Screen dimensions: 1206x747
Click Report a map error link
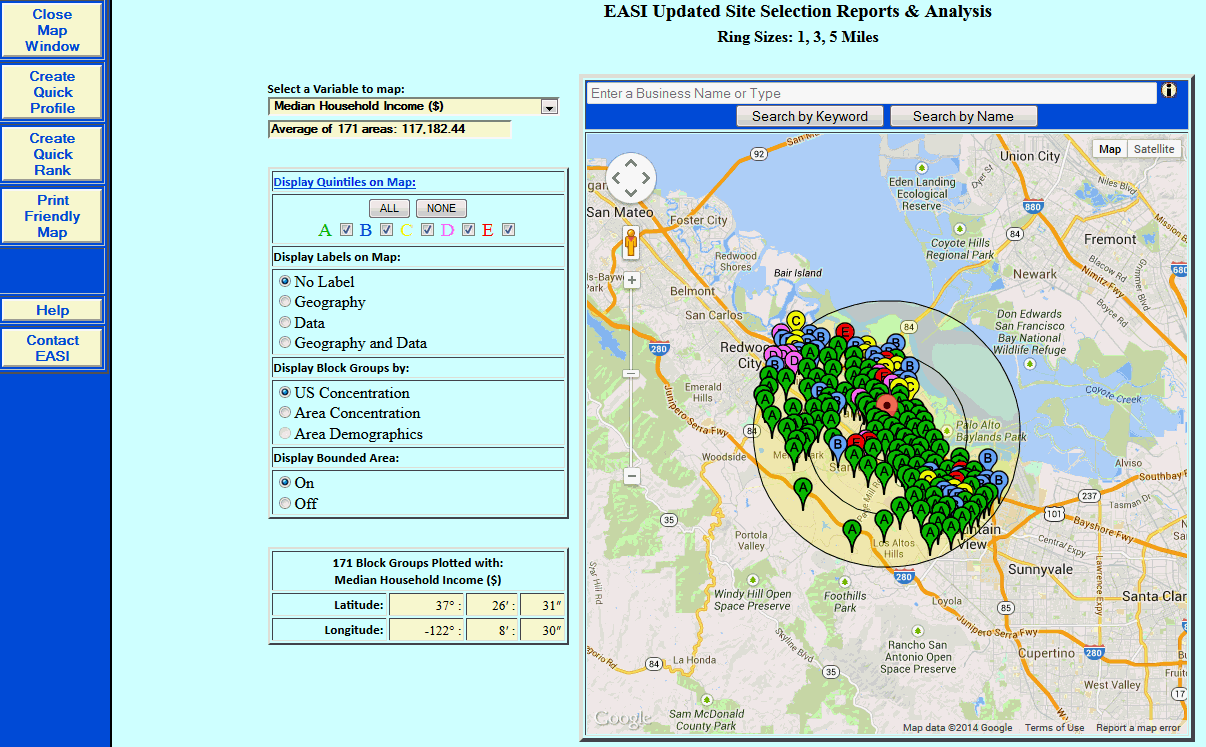1138,728
